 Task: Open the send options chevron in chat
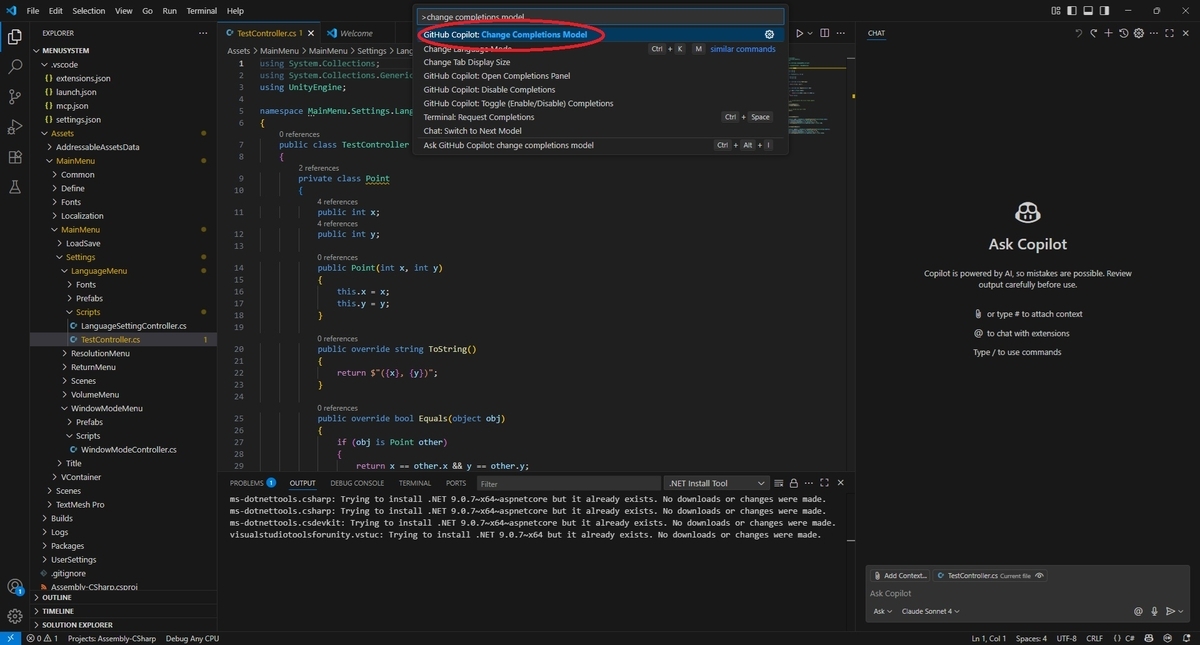pyautogui.click(x=1180, y=611)
